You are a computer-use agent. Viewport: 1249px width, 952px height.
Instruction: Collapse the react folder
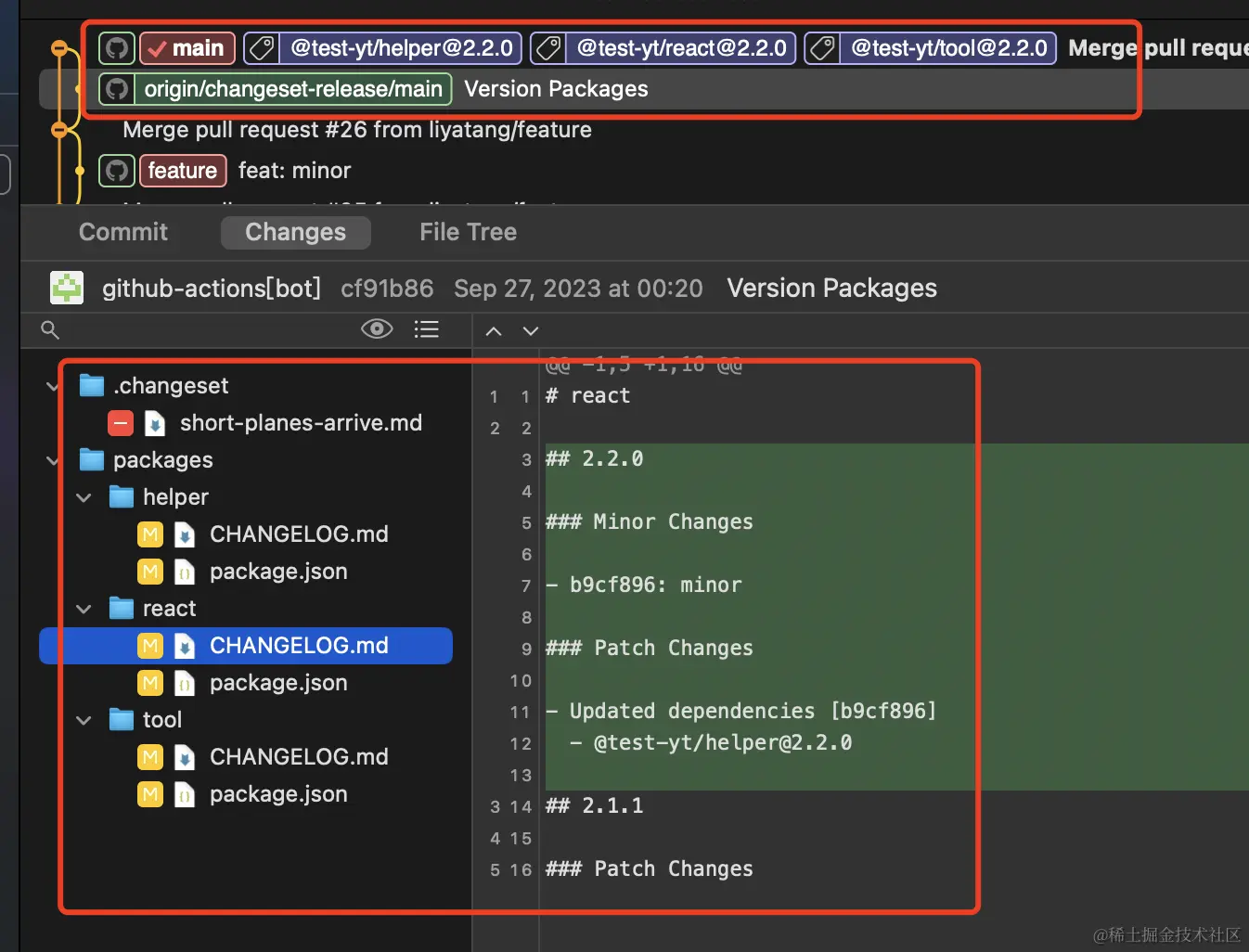(84, 609)
